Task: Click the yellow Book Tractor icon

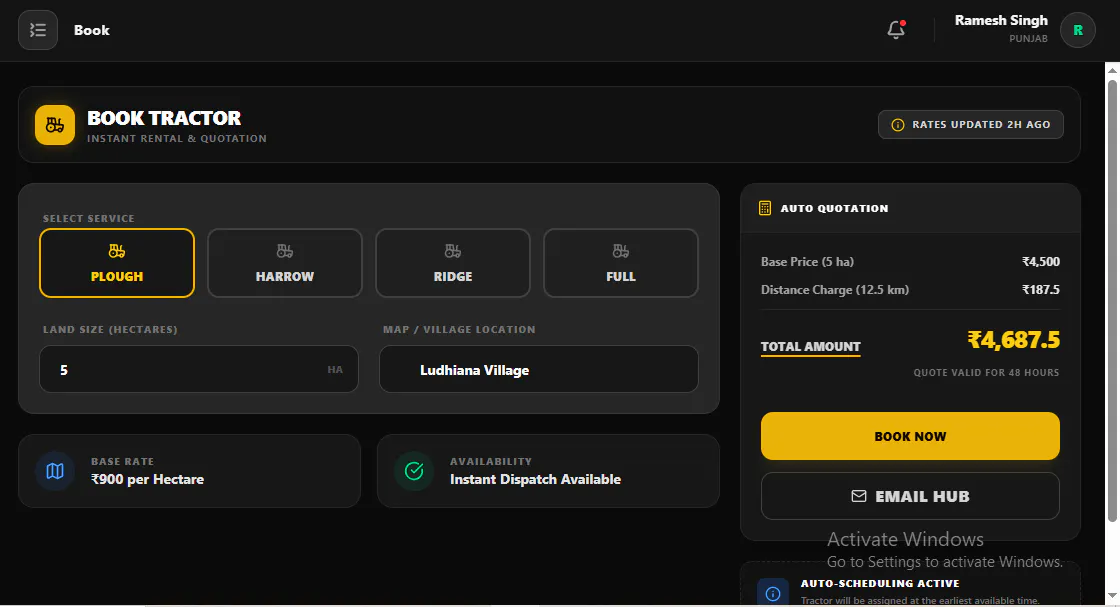Action: click(55, 125)
